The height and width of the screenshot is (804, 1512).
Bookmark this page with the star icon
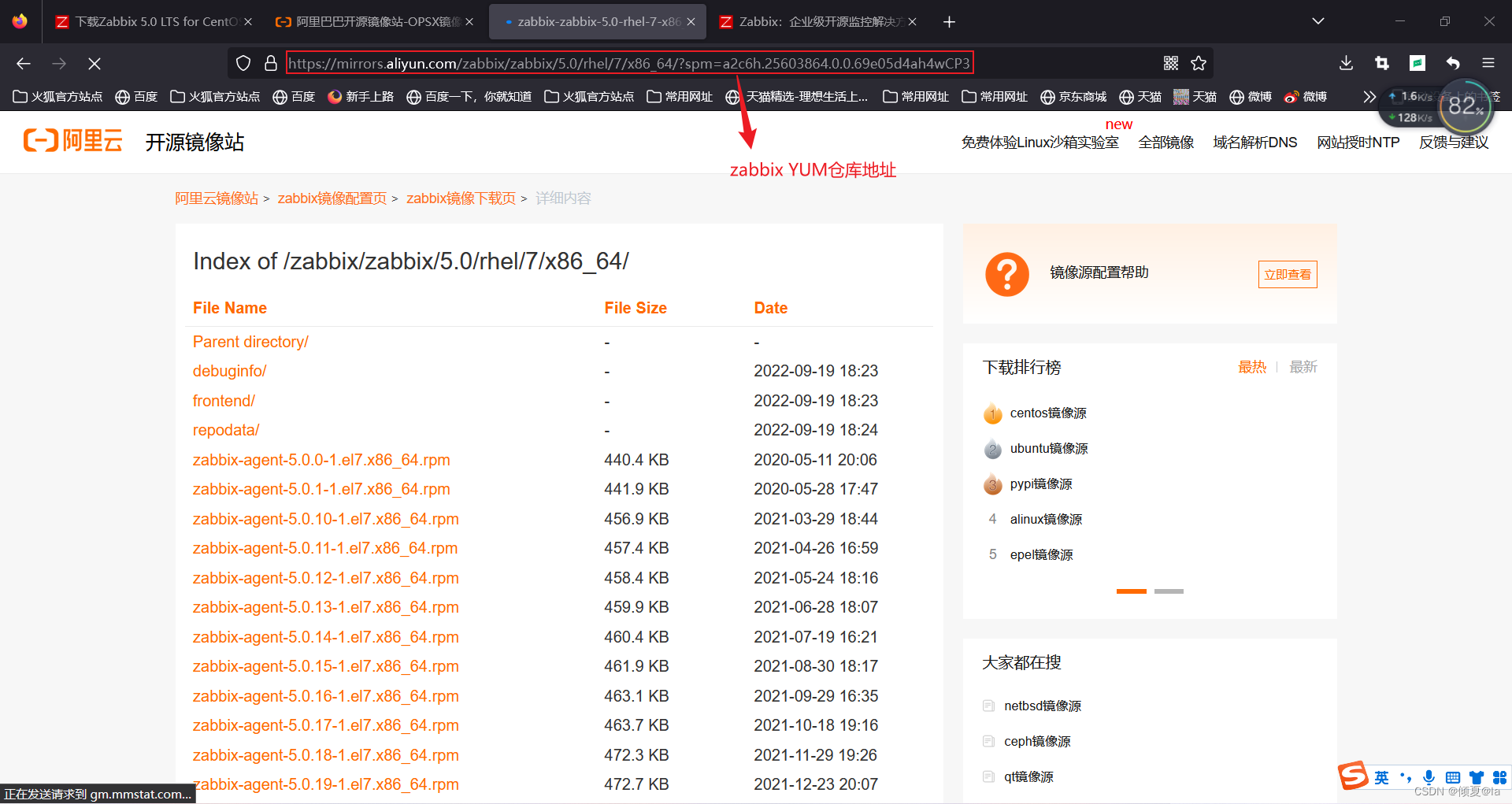tap(1199, 63)
